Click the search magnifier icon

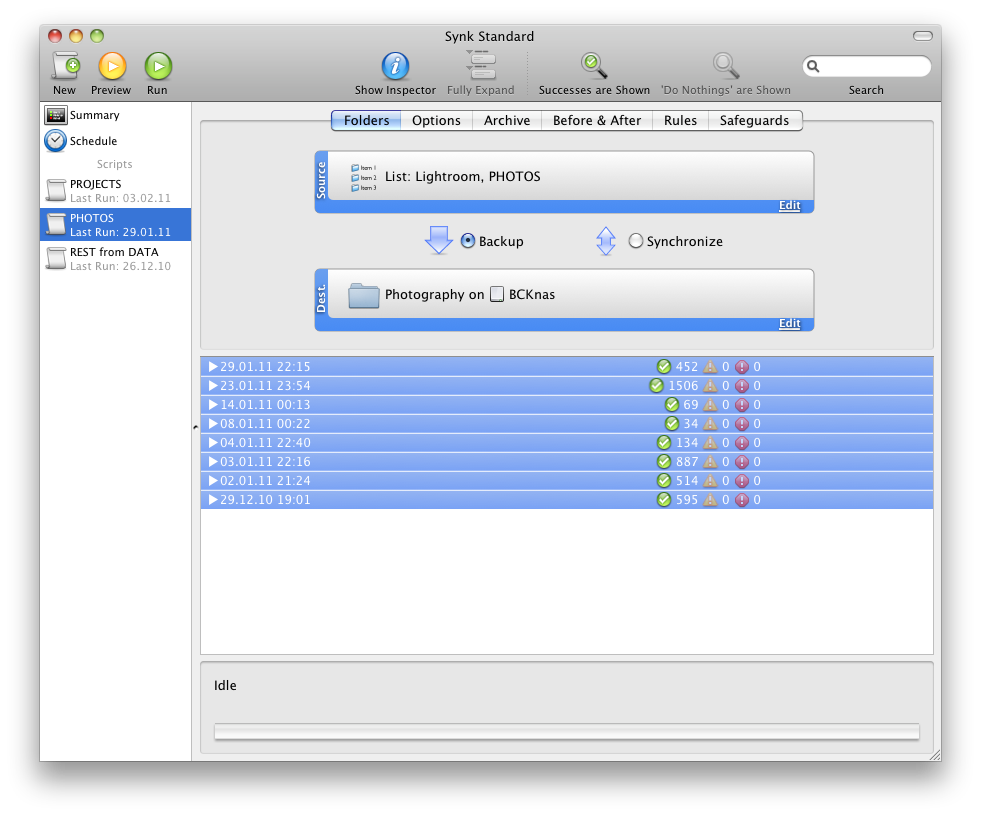[813, 66]
